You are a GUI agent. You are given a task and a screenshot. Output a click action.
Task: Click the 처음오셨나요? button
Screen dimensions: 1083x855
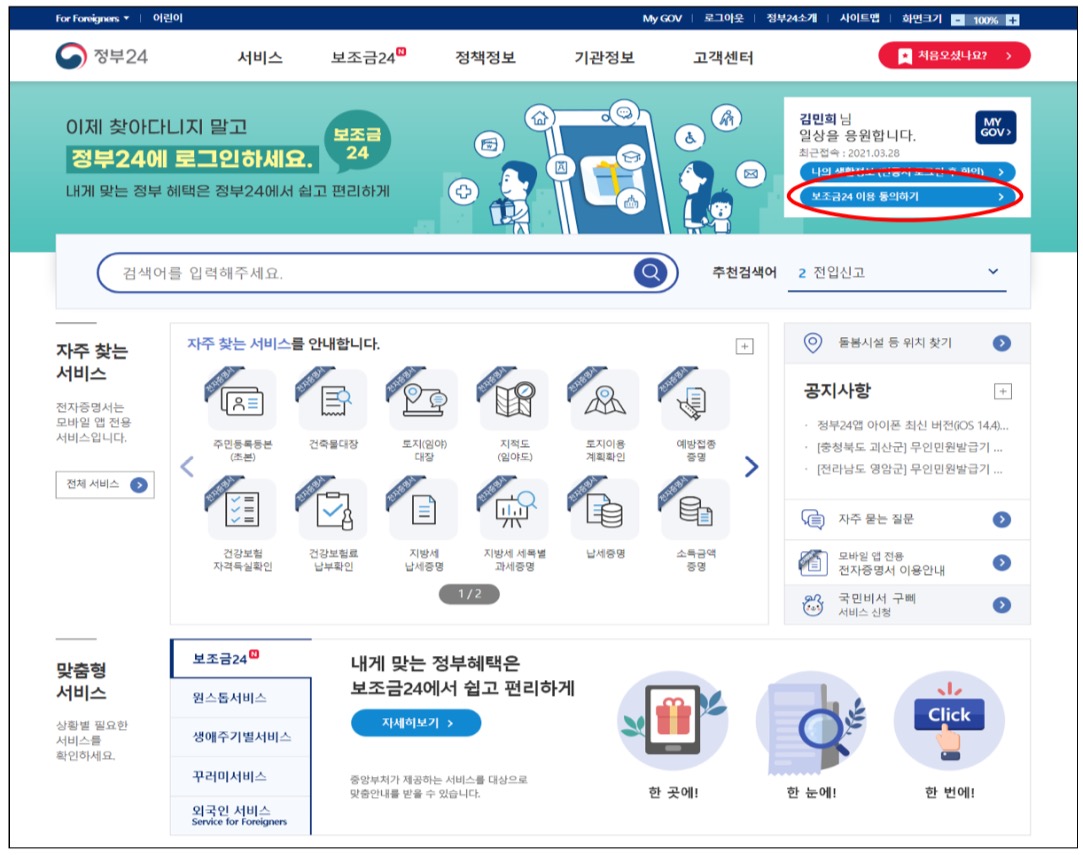[954, 56]
